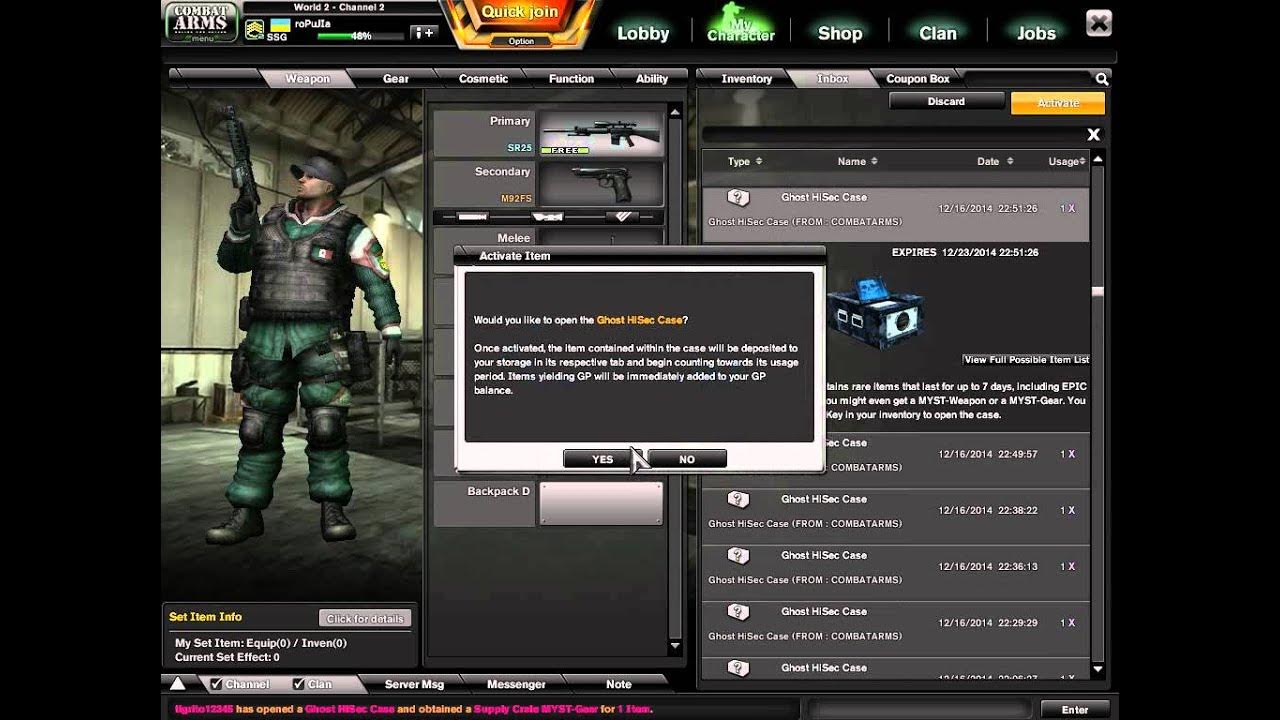Click the green 48% experience bar
This screenshot has height=720, width=1280.
[360, 36]
